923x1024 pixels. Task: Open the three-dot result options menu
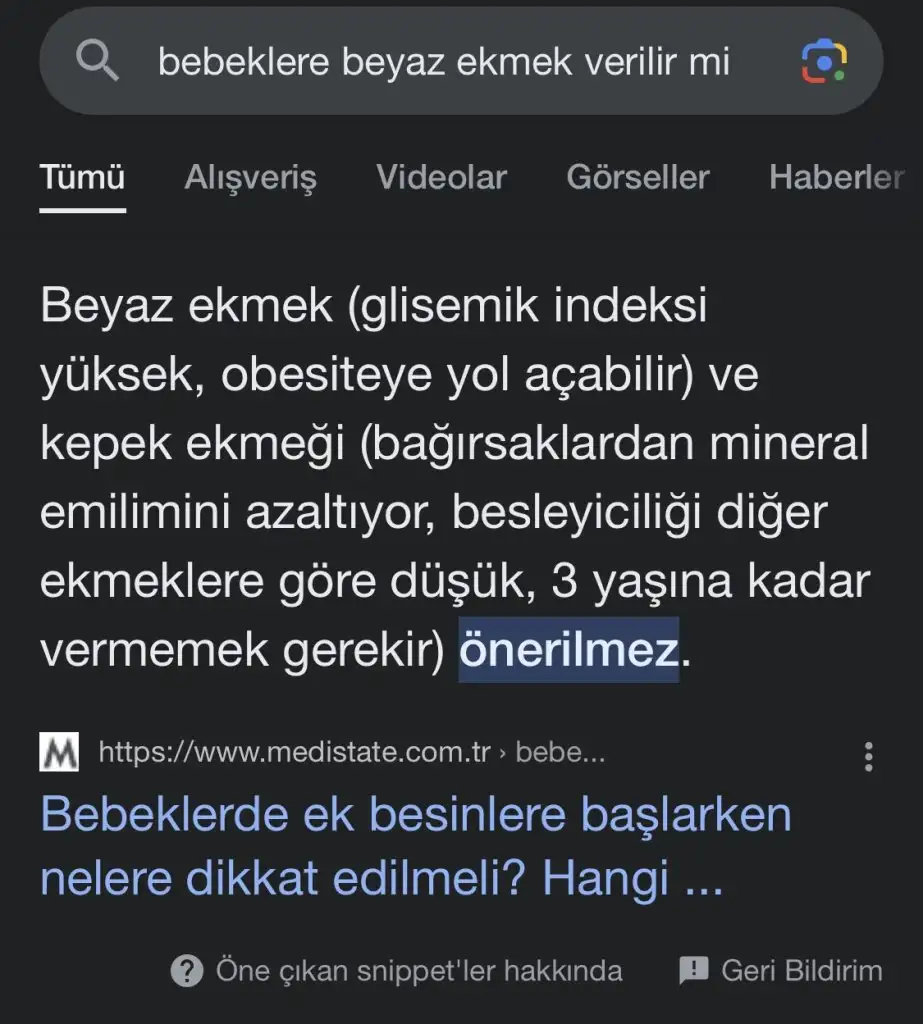(x=868, y=756)
